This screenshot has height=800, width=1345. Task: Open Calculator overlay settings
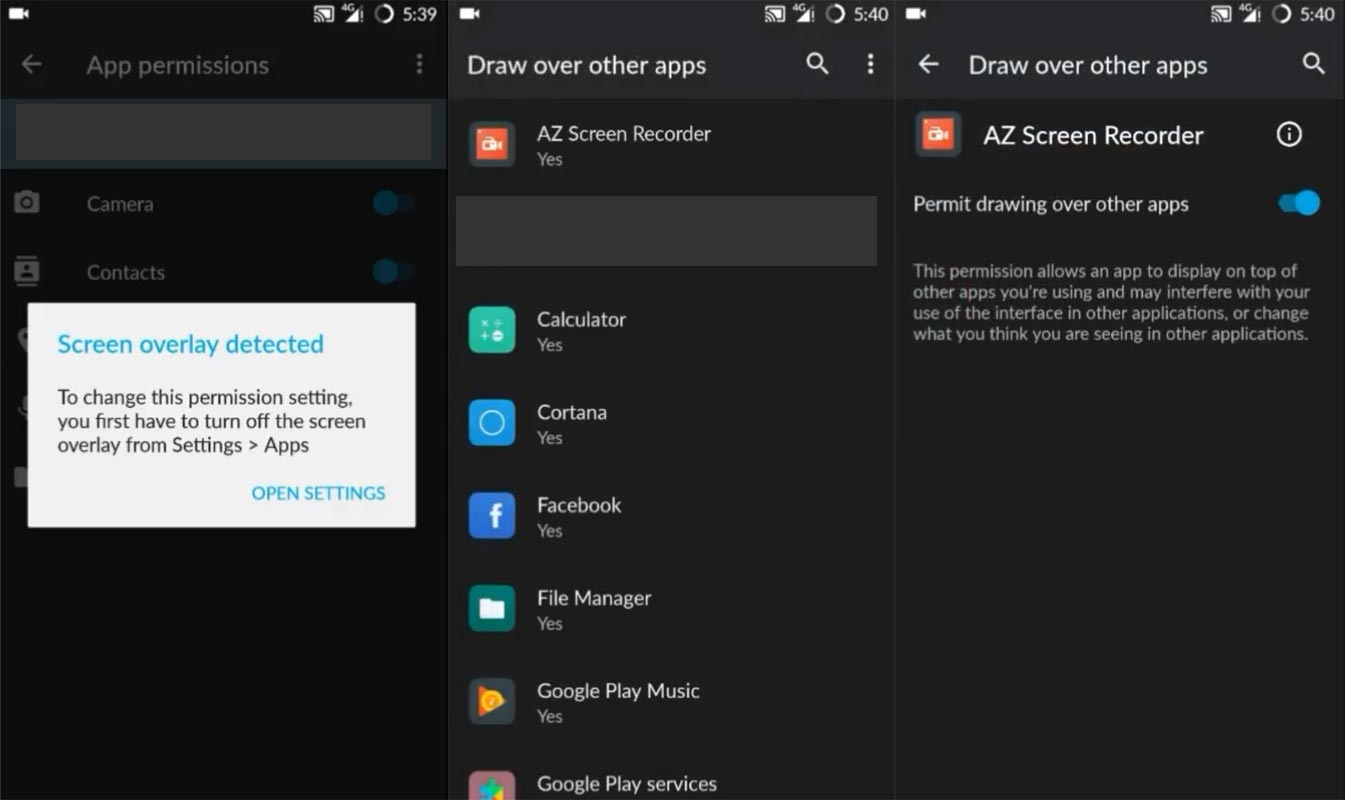[671, 331]
